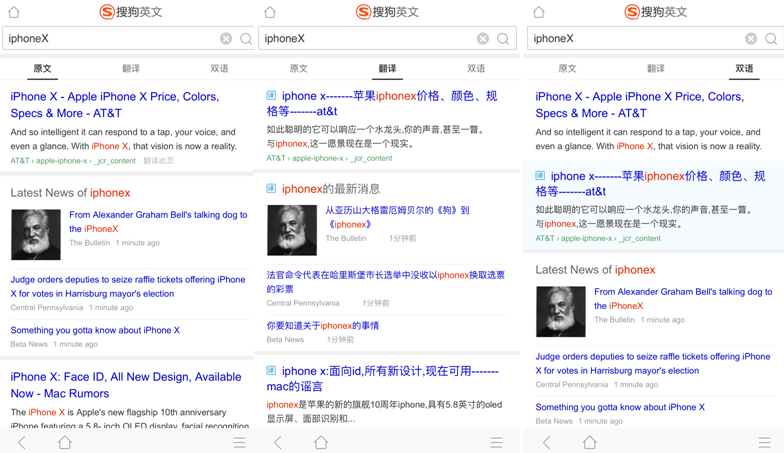Viewport: 784px width, 453px height.
Task: Tap the Sogou English logo in right screen
Action: pyautogui.click(x=656, y=12)
